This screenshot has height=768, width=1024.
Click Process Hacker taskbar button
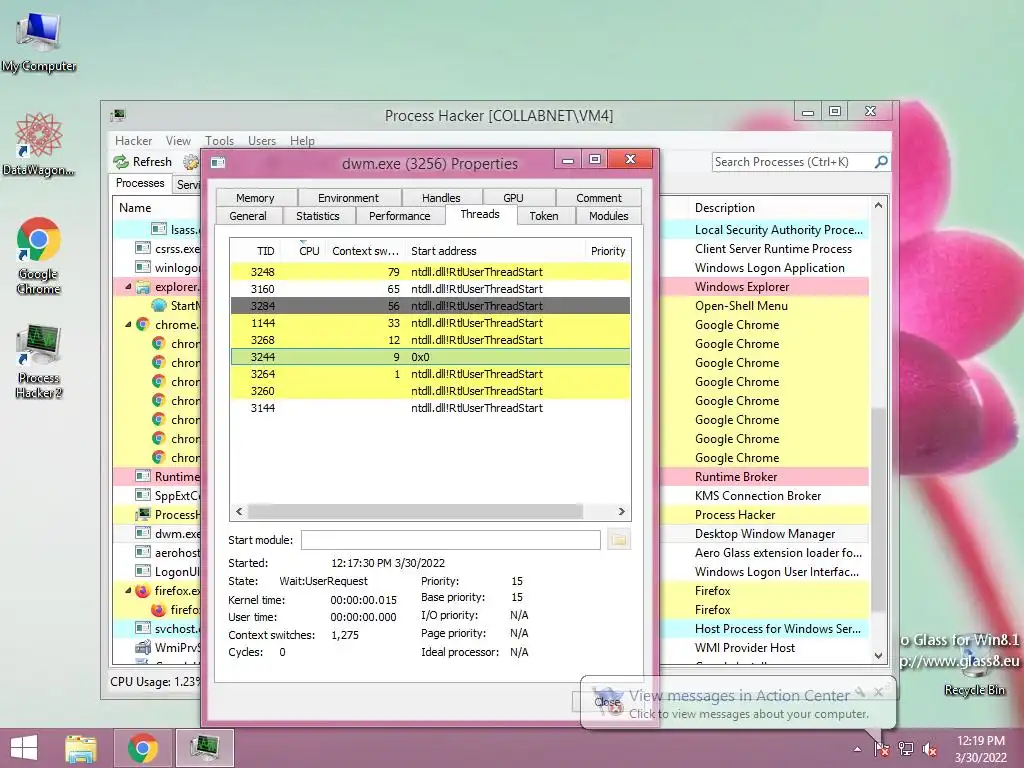pyautogui.click(x=205, y=748)
